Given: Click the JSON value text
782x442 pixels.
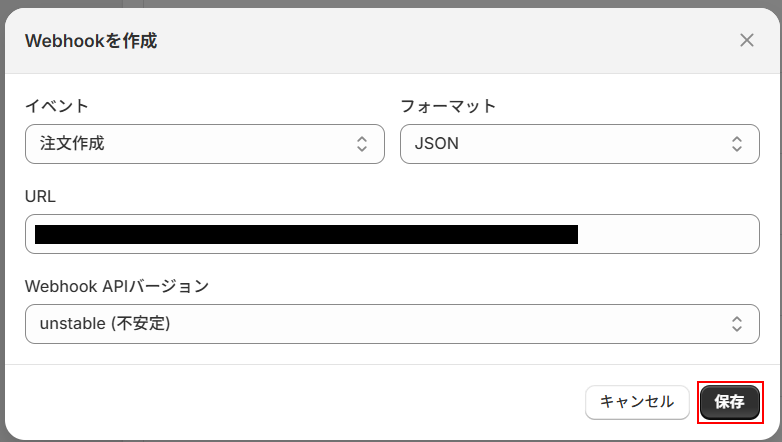Looking at the screenshot, I should [x=437, y=144].
